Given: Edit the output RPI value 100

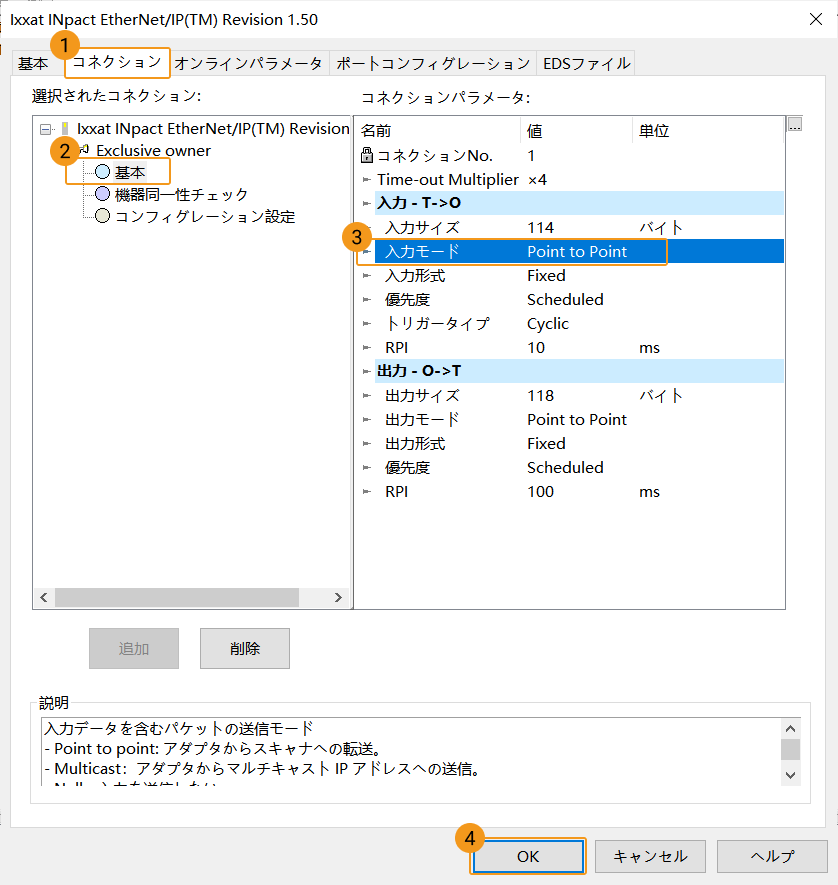Looking at the screenshot, I should coord(541,492).
